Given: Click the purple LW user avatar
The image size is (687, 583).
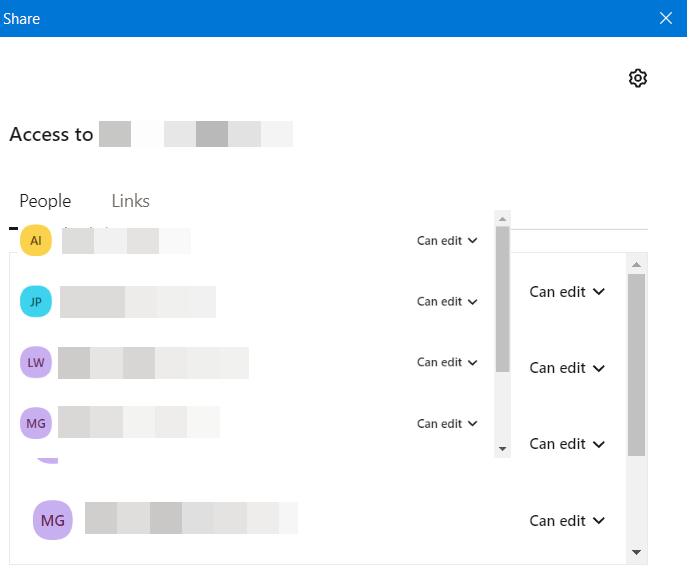Looking at the screenshot, I should (36, 362).
